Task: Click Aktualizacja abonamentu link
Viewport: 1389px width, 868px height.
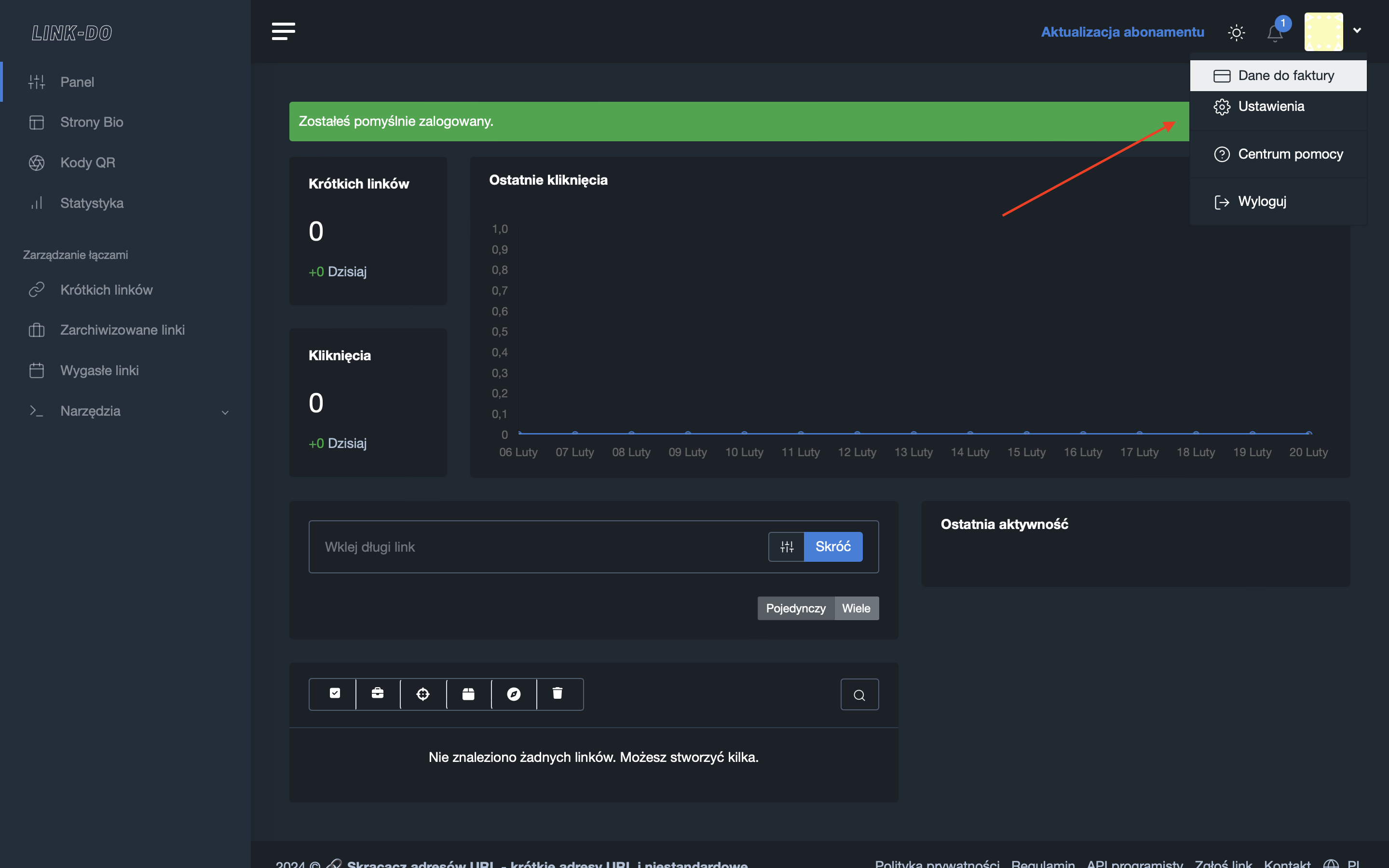Action: pyautogui.click(x=1122, y=32)
